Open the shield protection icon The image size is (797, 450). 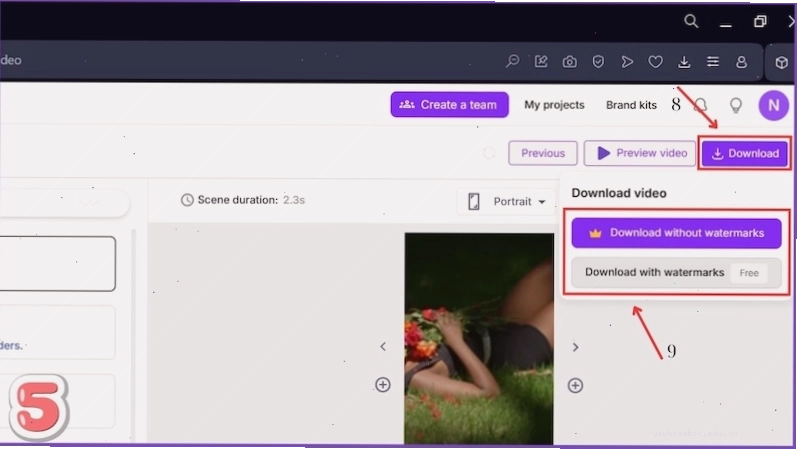[598, 62]
